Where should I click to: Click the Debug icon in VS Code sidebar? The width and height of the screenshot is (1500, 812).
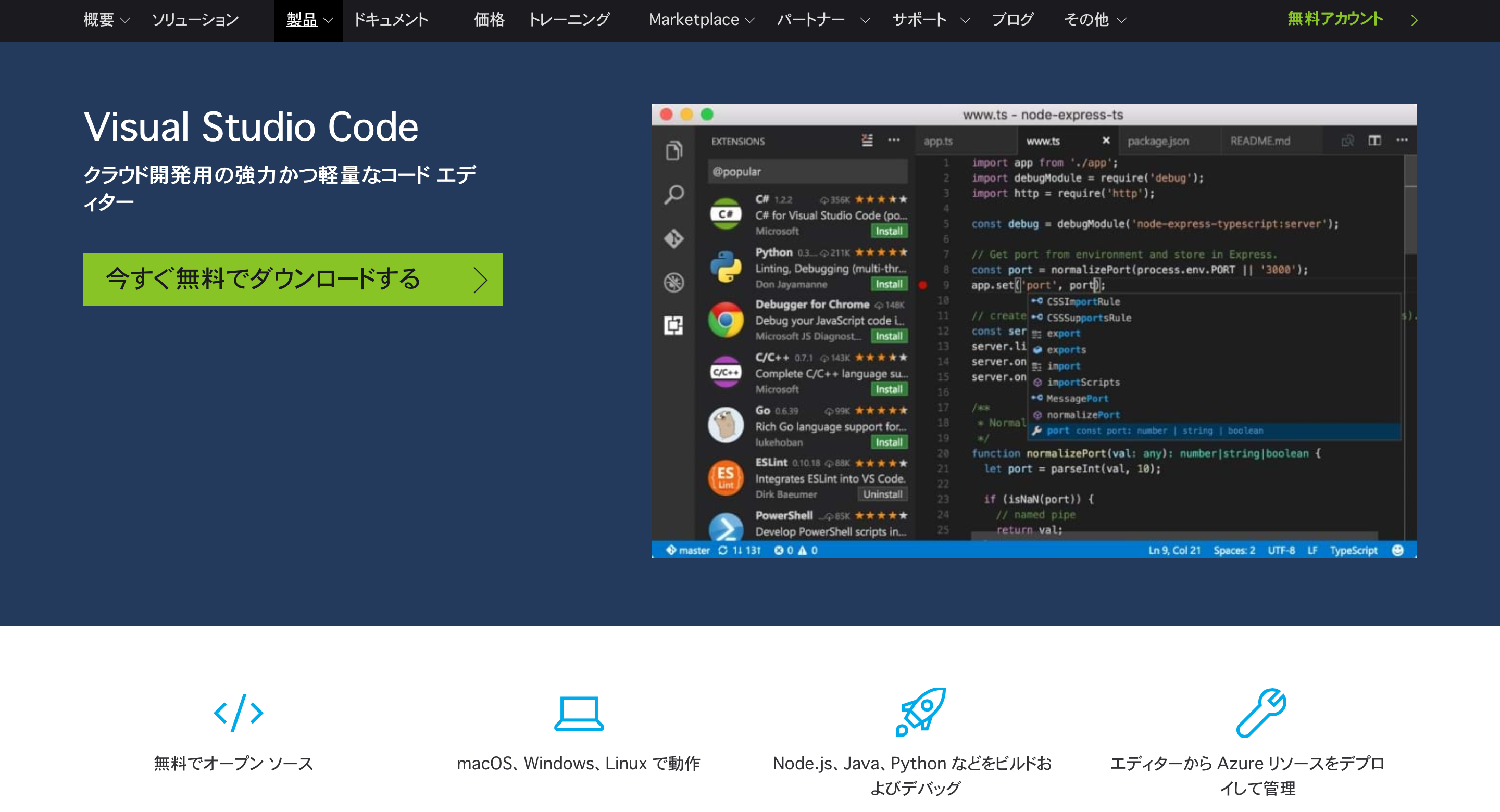(674, 282)
